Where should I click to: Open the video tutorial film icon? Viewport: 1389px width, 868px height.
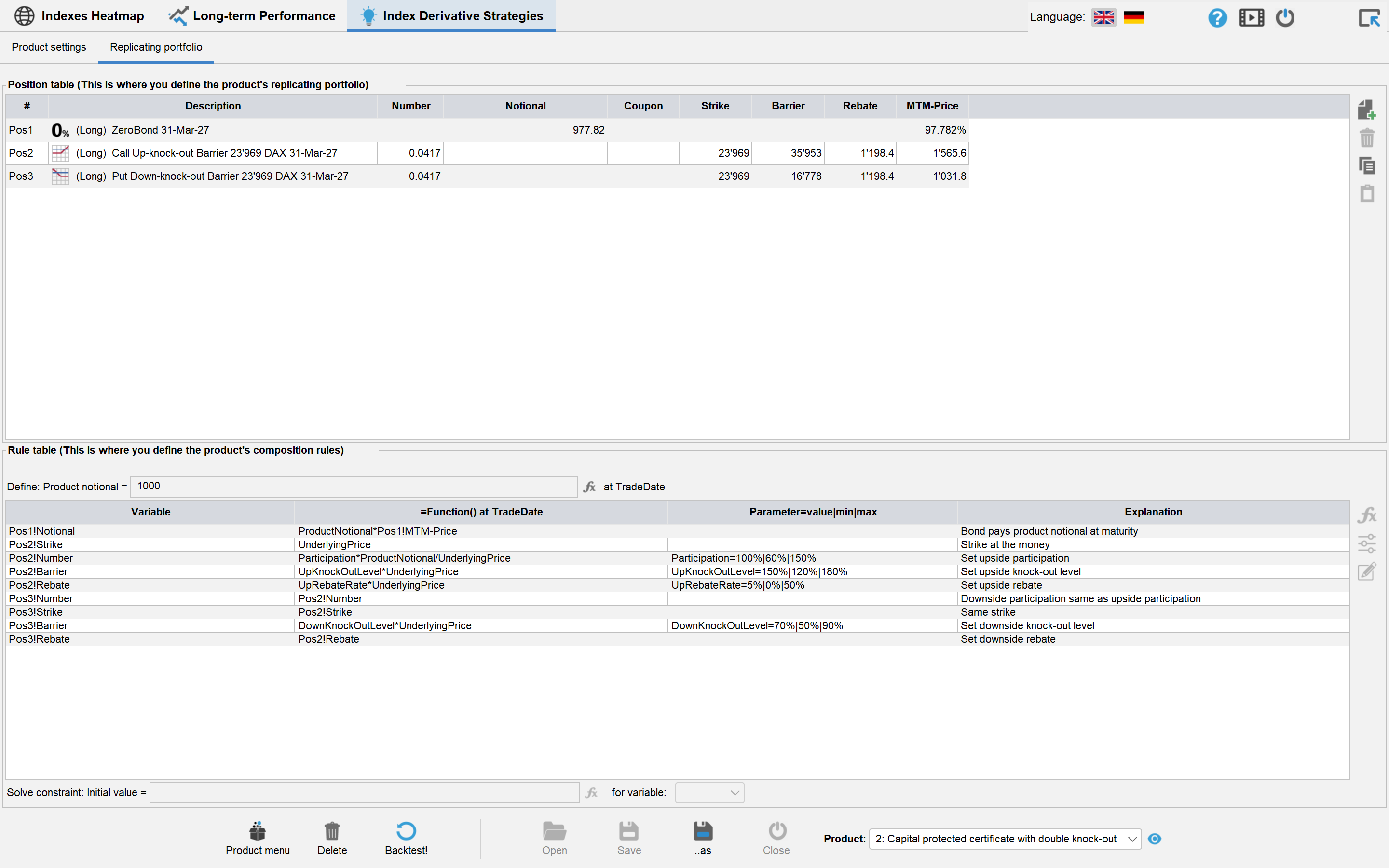pos(1251,17)
